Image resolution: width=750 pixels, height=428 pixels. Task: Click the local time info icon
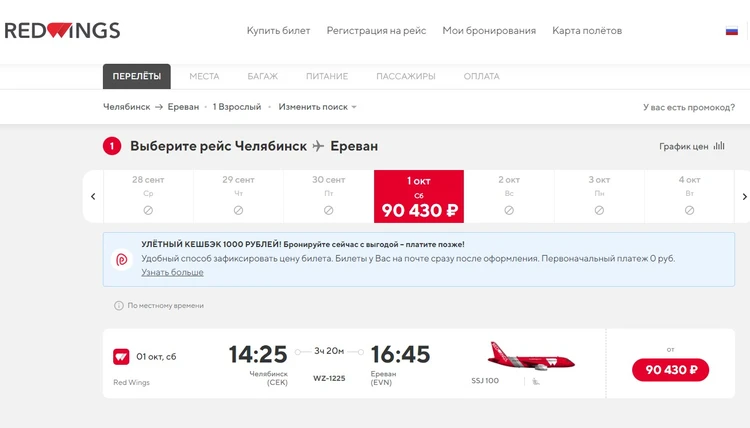click(119, 306)
